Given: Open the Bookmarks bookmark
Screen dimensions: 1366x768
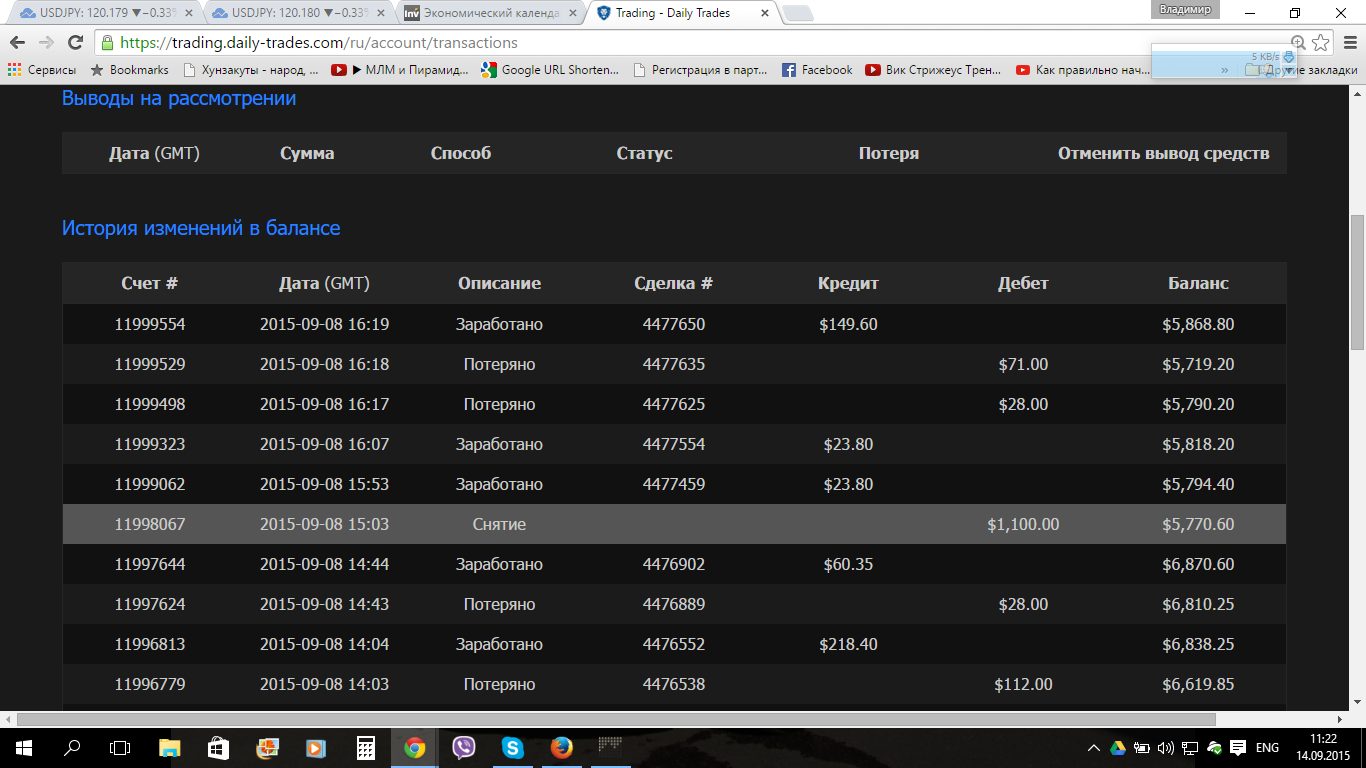Looking at the screenshot, I should tap(129, 70).
